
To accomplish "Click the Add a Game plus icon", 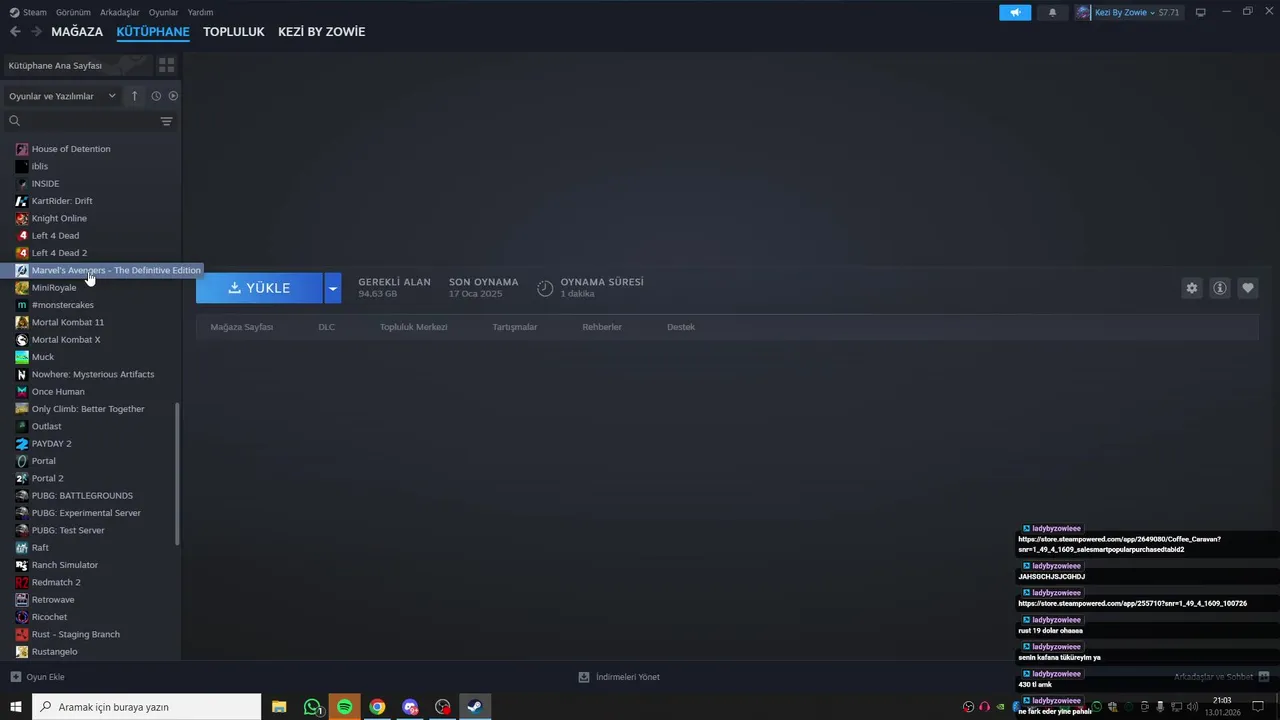I will [15, 677].
